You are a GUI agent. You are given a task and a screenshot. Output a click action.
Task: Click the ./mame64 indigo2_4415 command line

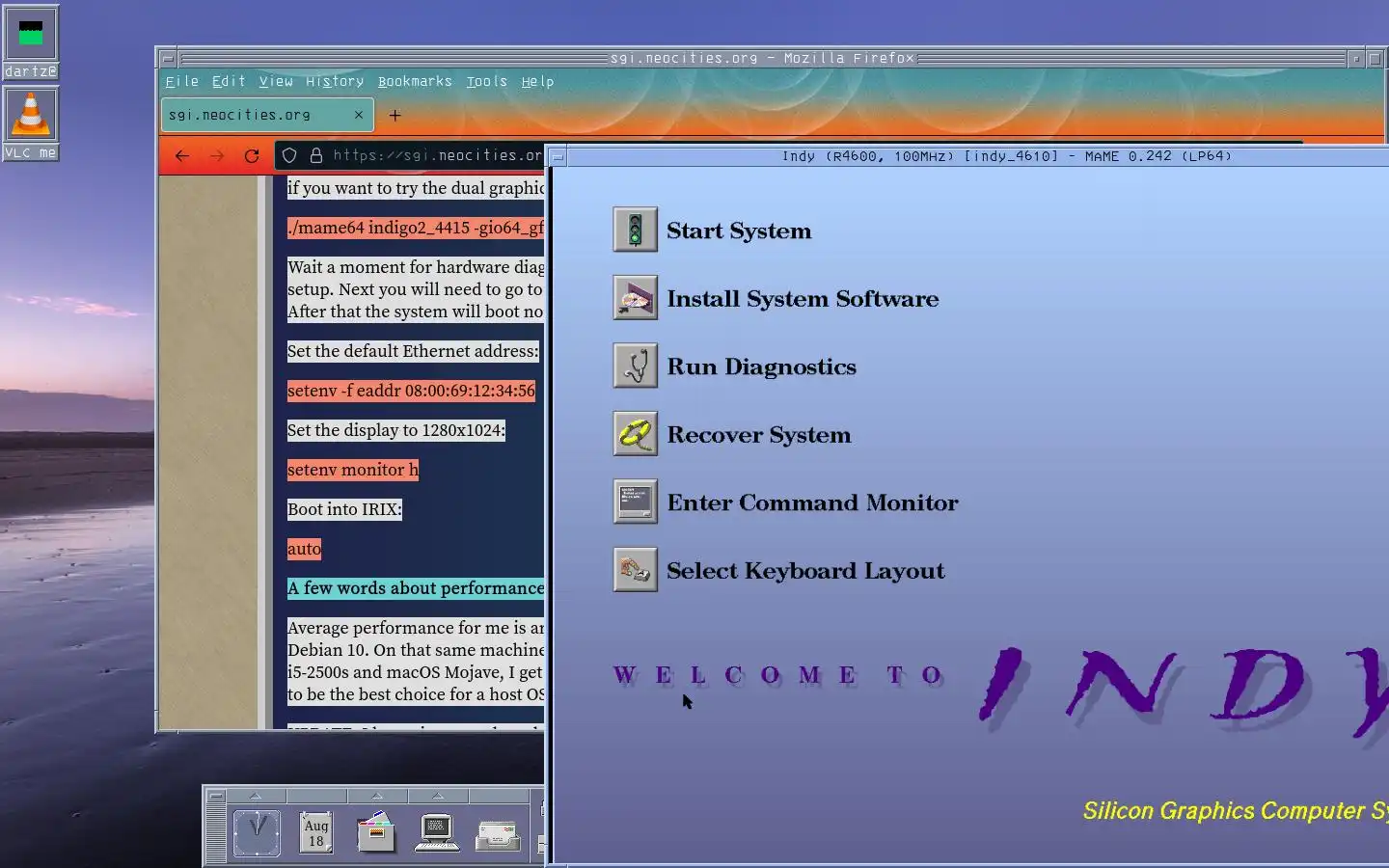416,228
